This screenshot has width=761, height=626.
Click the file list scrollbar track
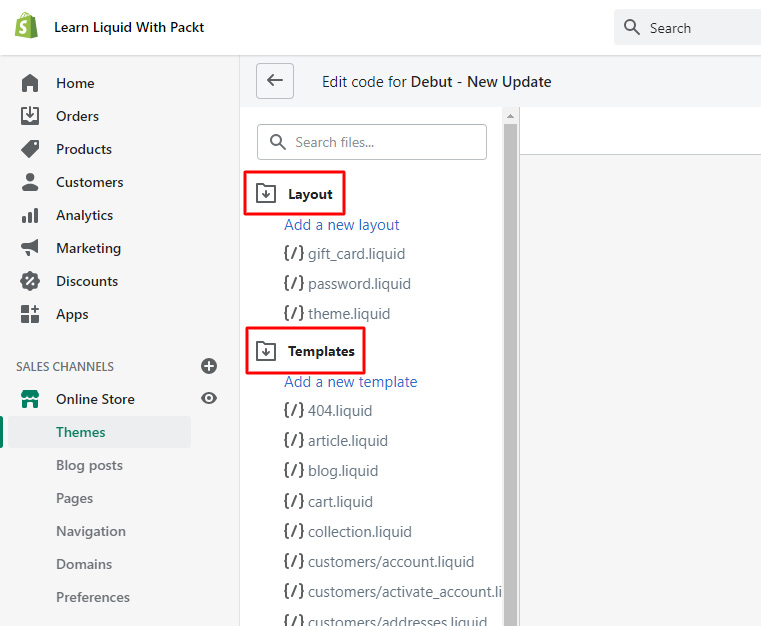coord(510,374)
